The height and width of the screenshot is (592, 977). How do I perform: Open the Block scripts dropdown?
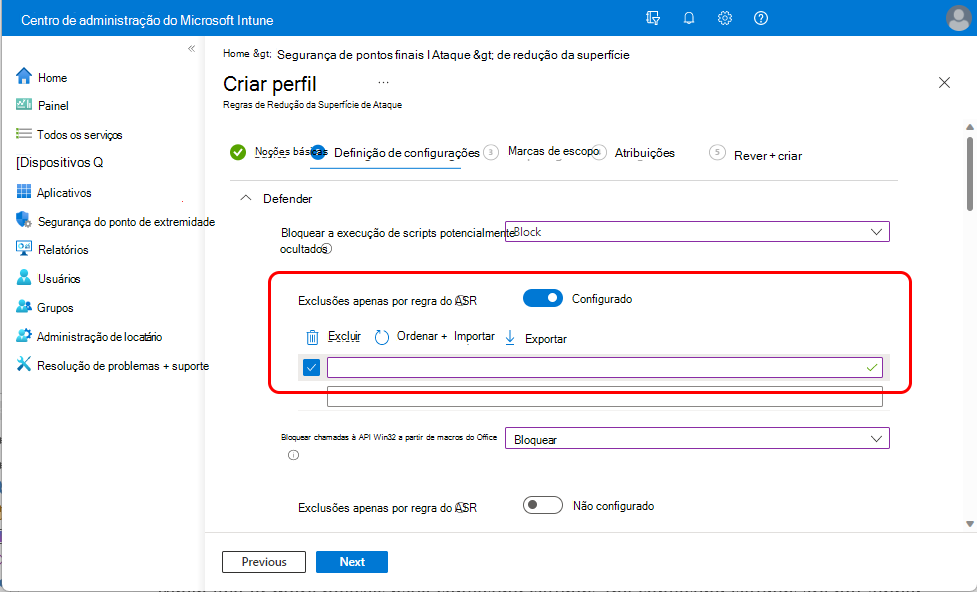point(697,232)
